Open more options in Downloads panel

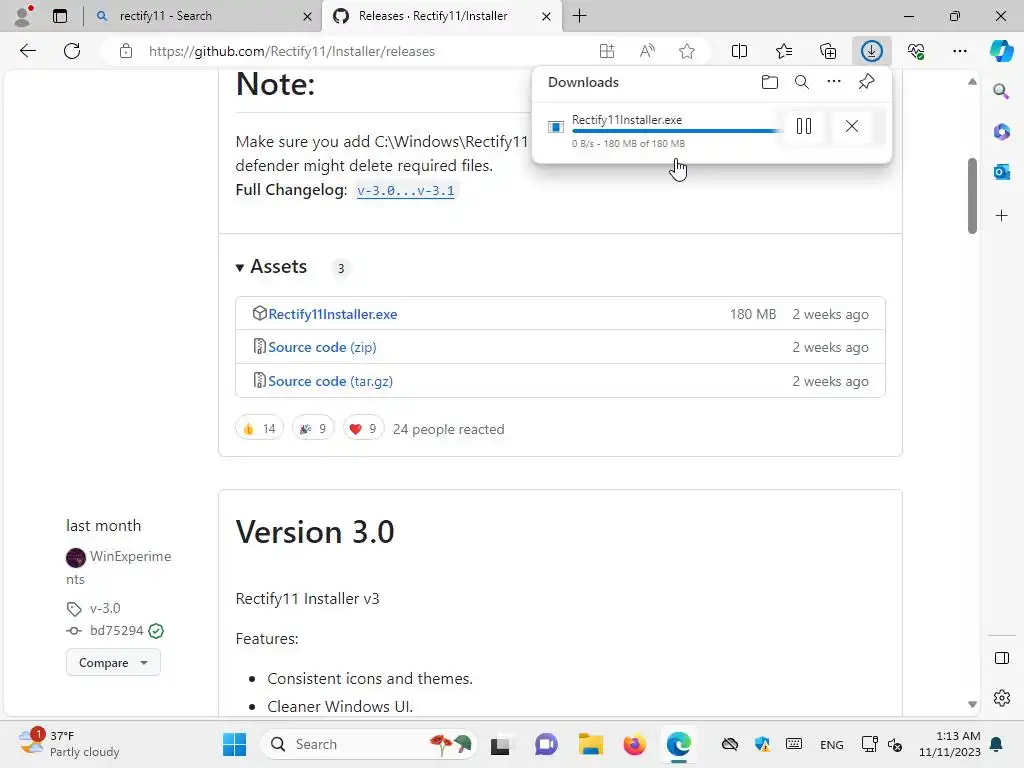click(834, 82)
